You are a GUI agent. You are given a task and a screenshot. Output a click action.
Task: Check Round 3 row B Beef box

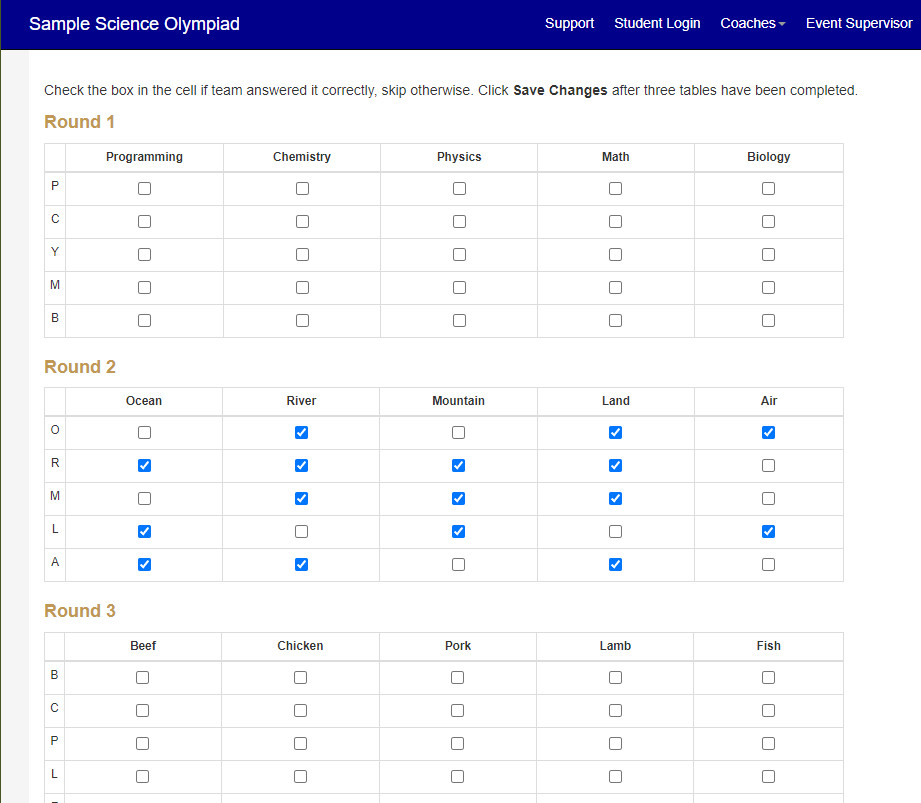click(x=143, y=677)
